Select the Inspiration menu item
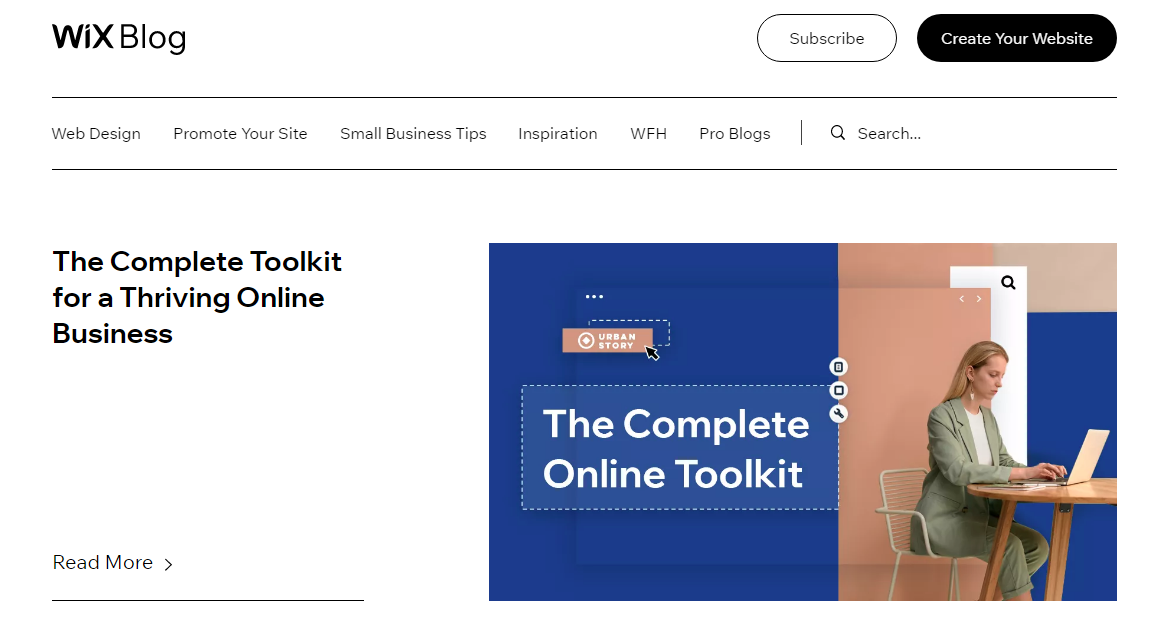This screenshot has height=640, width=1165. tap(558, 134)
